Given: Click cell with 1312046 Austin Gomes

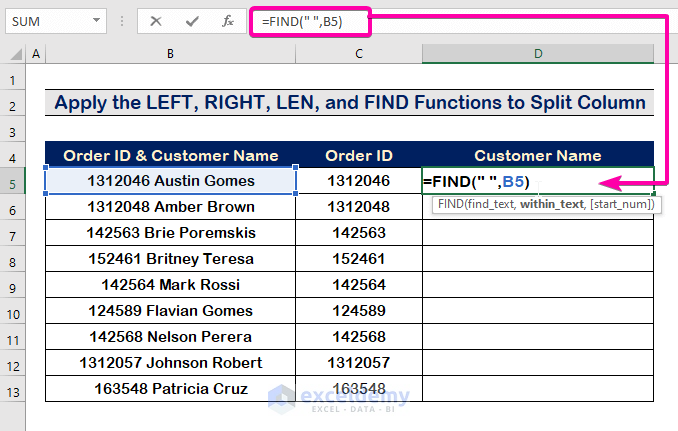Looking at the screenshot, I should (171, 182).
